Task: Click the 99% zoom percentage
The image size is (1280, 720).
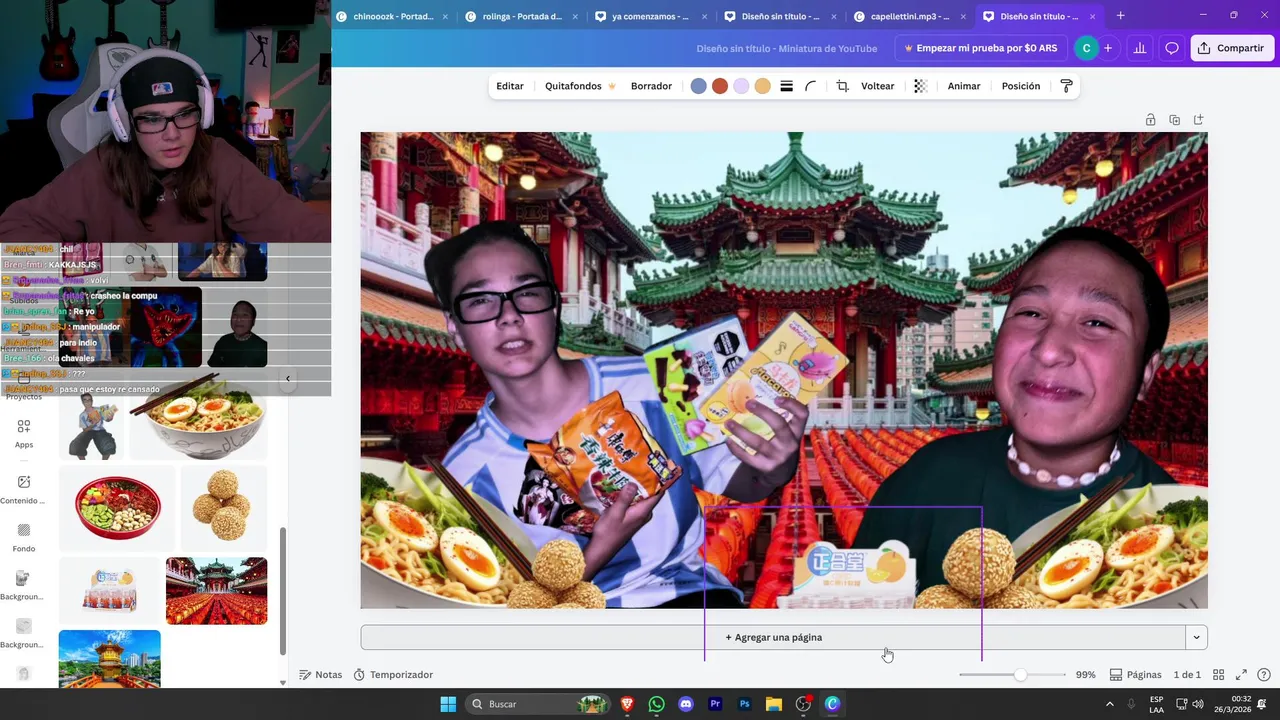Action: pos(1085,675)
